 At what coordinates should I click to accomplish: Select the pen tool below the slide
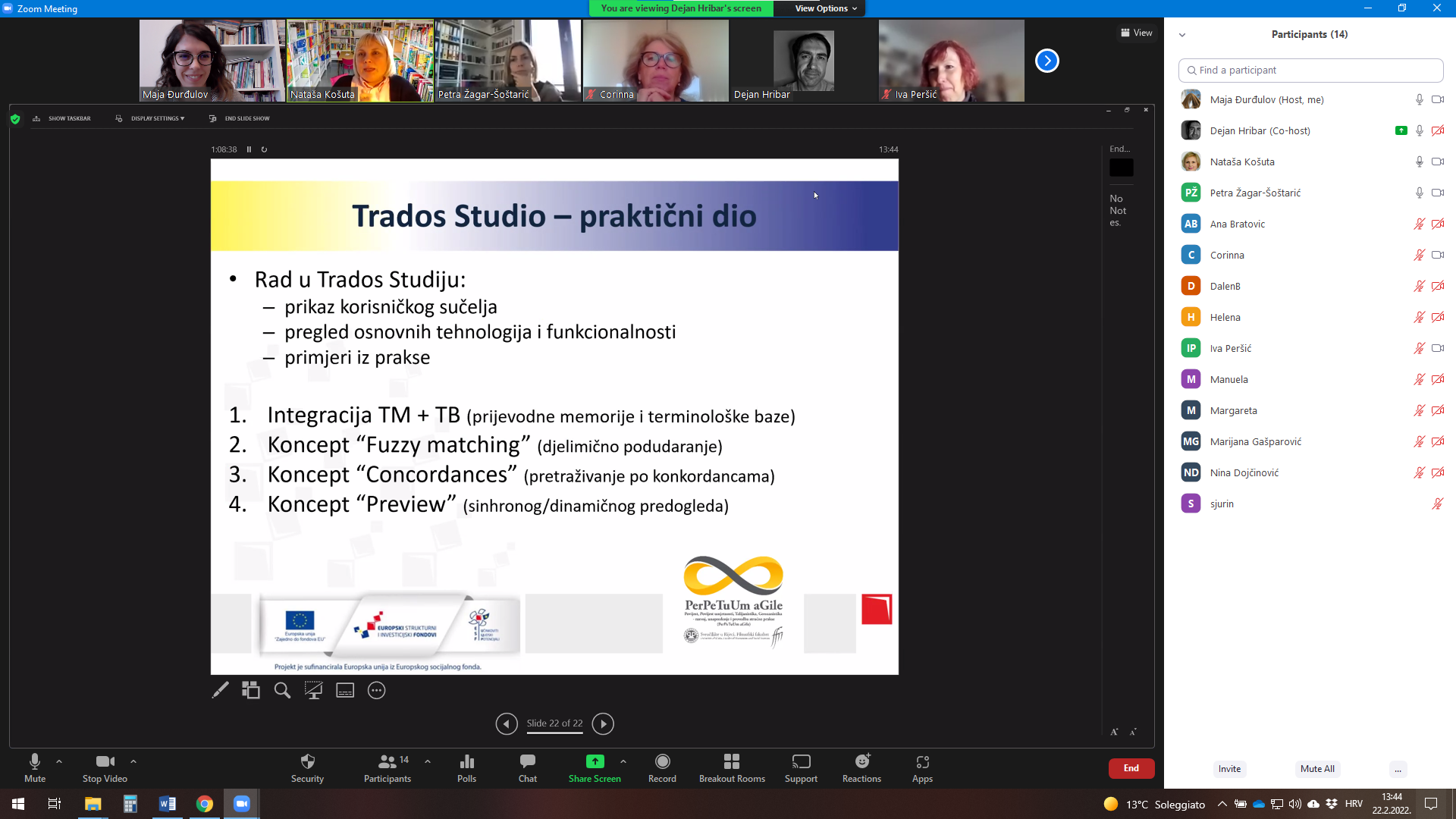220,690
